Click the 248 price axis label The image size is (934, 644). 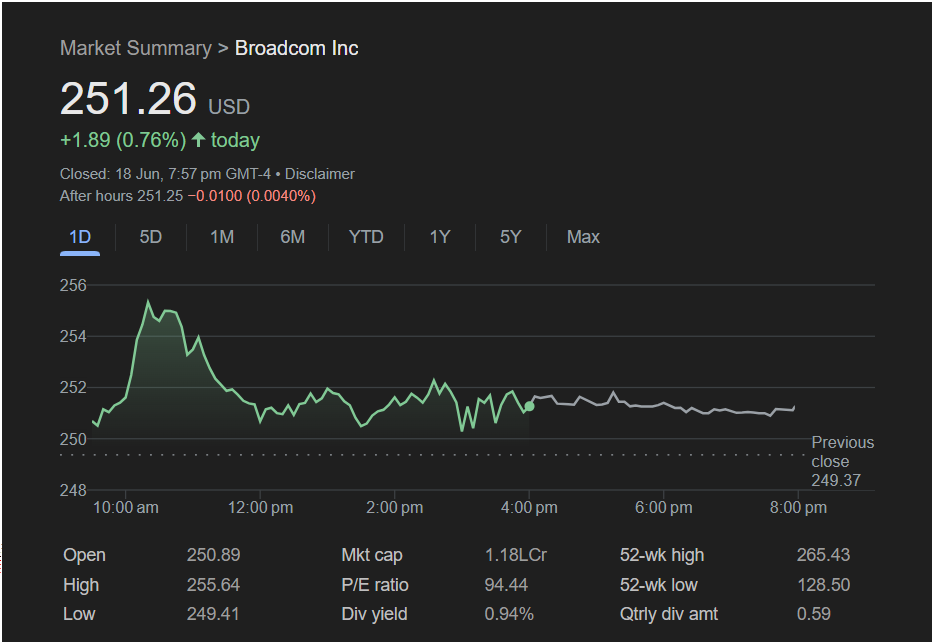pyautogui.click(x=73, y=490)
